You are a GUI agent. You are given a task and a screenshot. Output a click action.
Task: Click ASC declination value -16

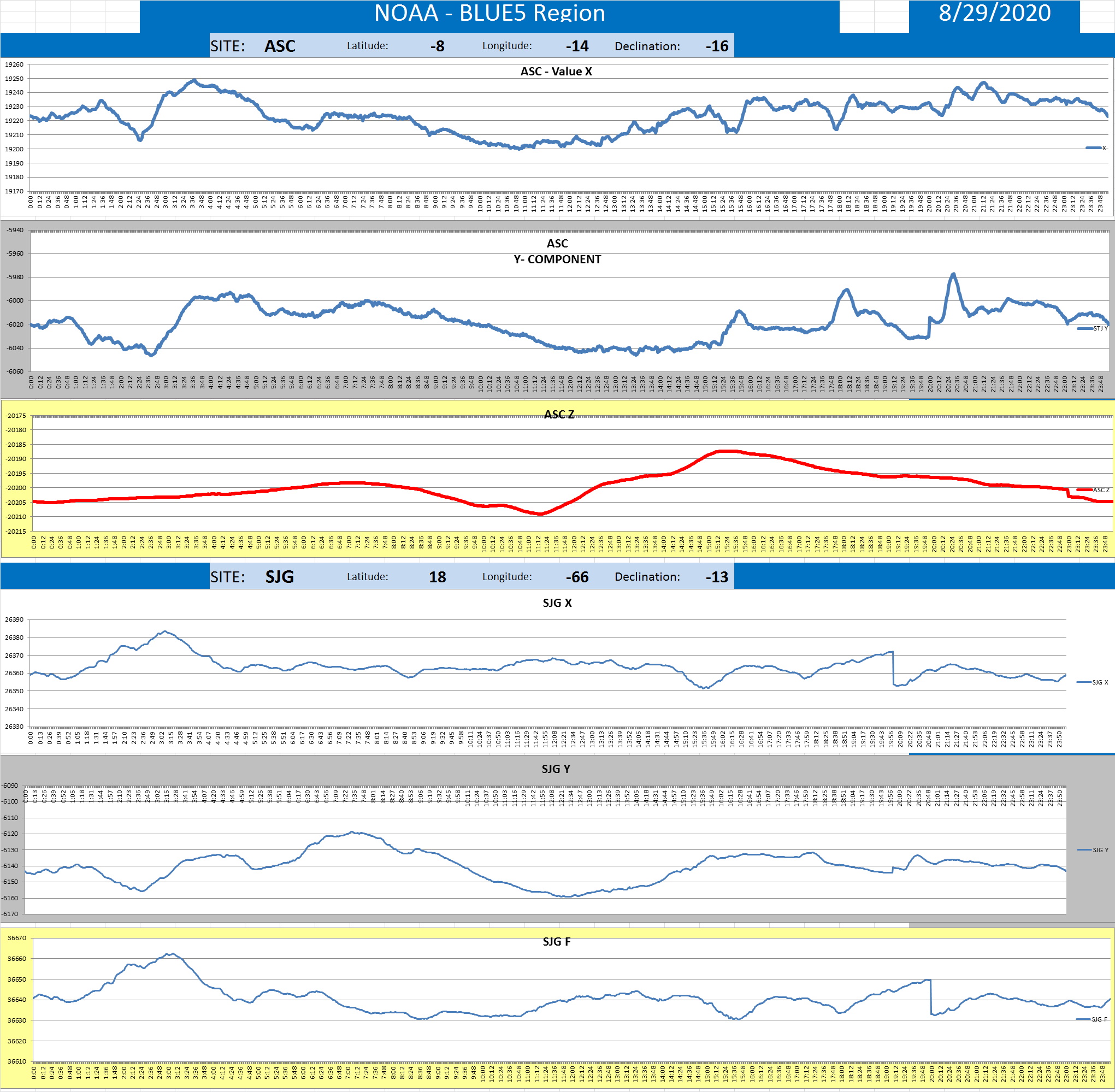pyautogui.click(x=716, y=46)
